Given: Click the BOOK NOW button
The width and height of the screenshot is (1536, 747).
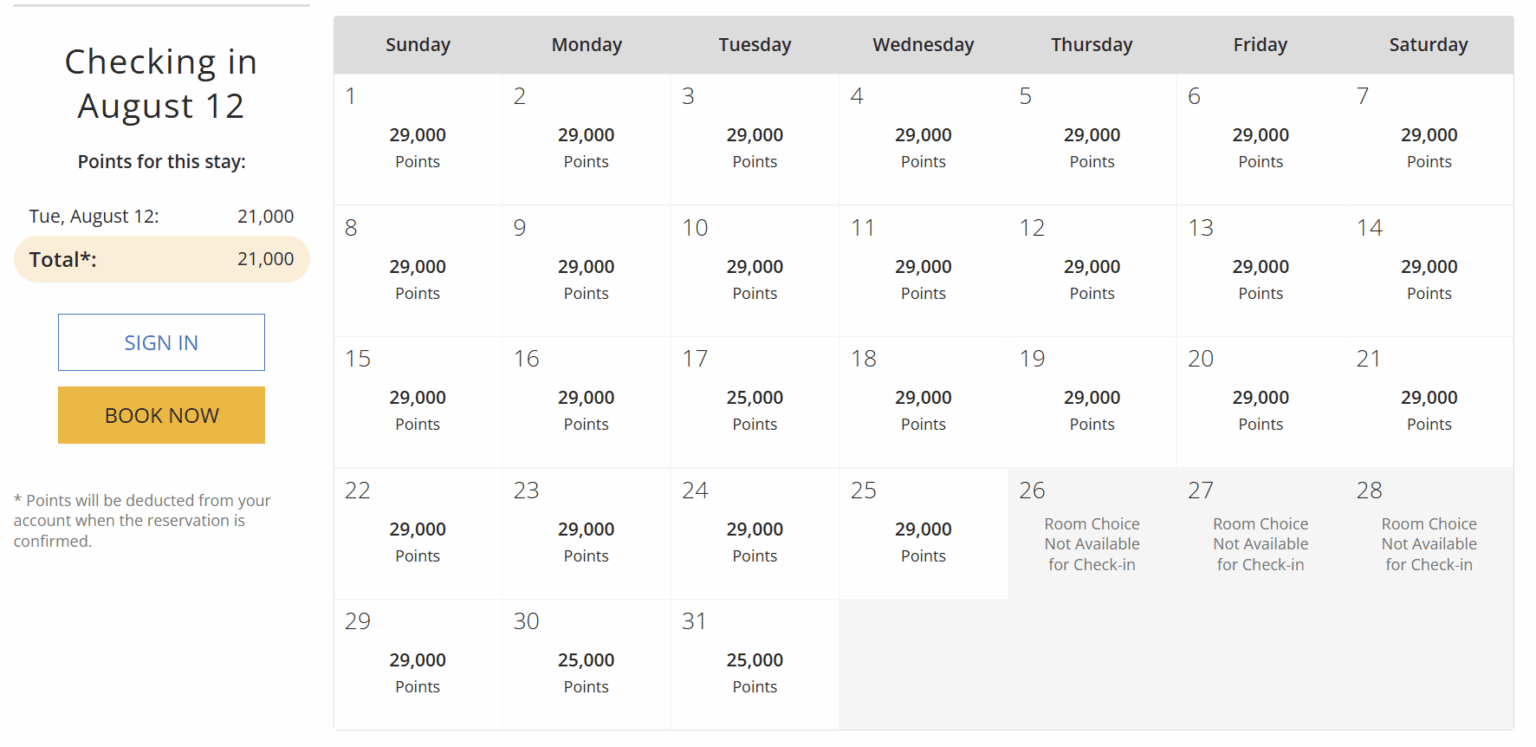Looking at the screenshot, I should [161, 415].
